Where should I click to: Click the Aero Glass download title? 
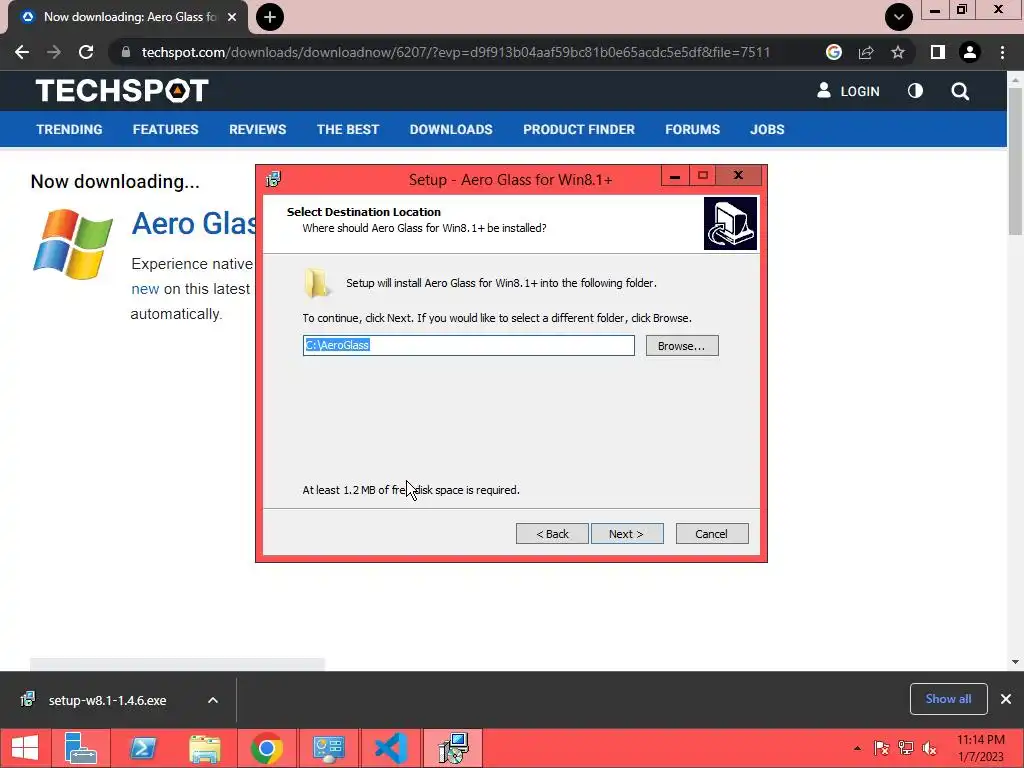tap(194, 223)
